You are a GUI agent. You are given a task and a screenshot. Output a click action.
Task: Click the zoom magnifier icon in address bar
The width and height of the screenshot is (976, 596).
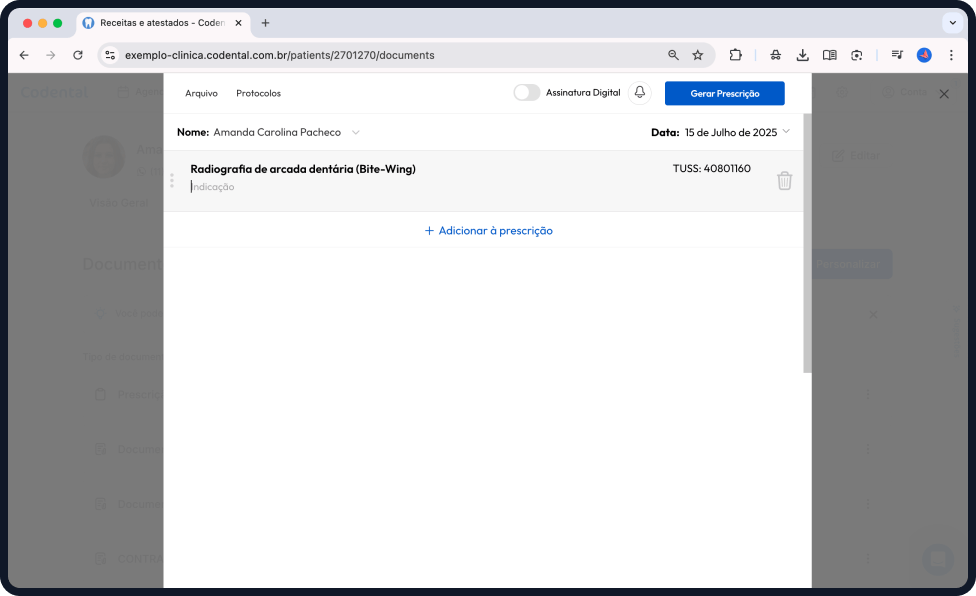coord(673,55)
